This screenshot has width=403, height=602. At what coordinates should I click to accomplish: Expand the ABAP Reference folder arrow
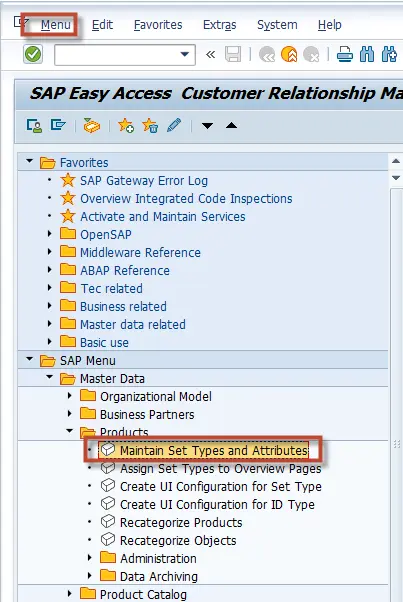pos(50,270)
